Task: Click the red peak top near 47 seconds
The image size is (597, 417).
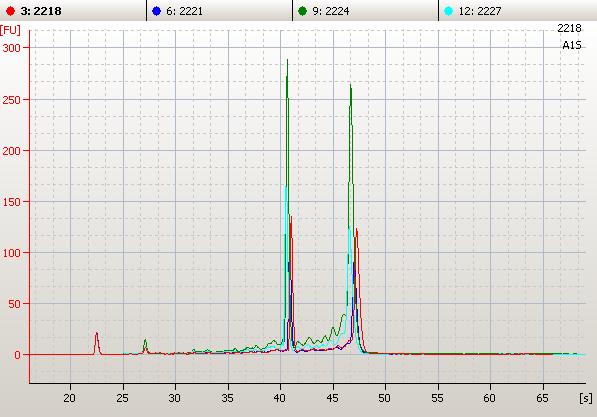Action: pyautogui.click(x=357, y=229)
